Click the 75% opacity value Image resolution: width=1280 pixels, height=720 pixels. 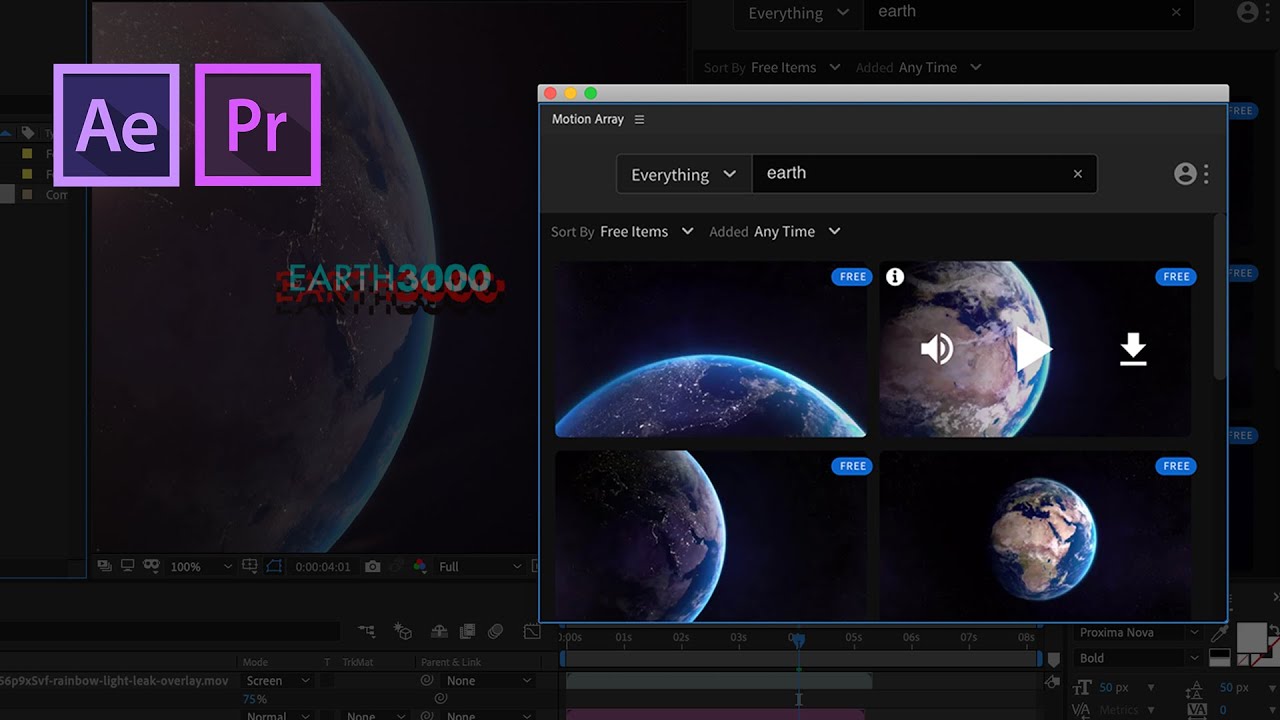pos(255,699)
